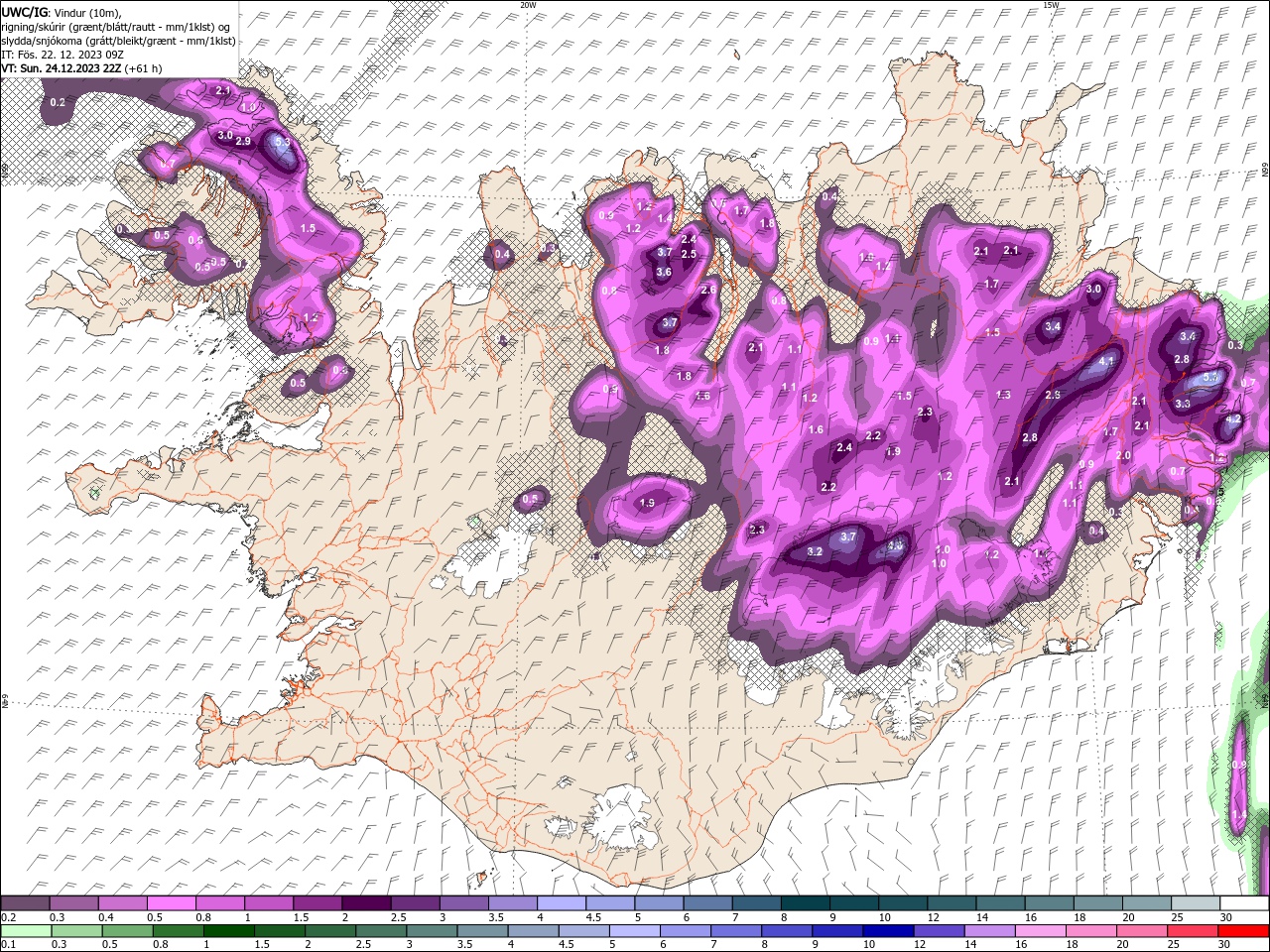Click the bright red 30 swatch in lower legend row
This screenshot has width=1270, height=952.
(x=1244, y=931)
